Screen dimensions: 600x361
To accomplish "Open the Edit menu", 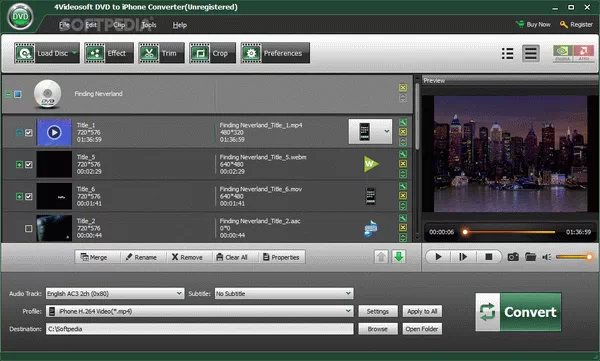I will pyautogui.click(x=91, y=25).
